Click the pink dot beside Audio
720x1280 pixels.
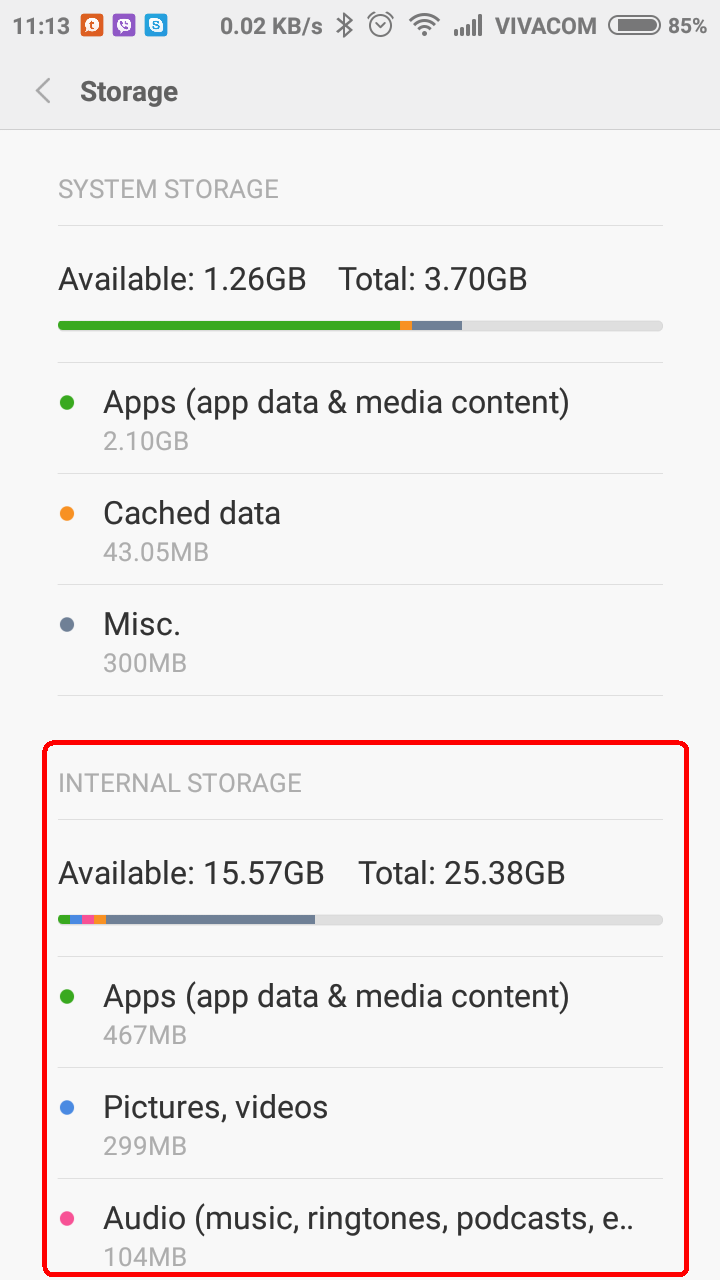pyautogui.click(x=67, y=1218)
